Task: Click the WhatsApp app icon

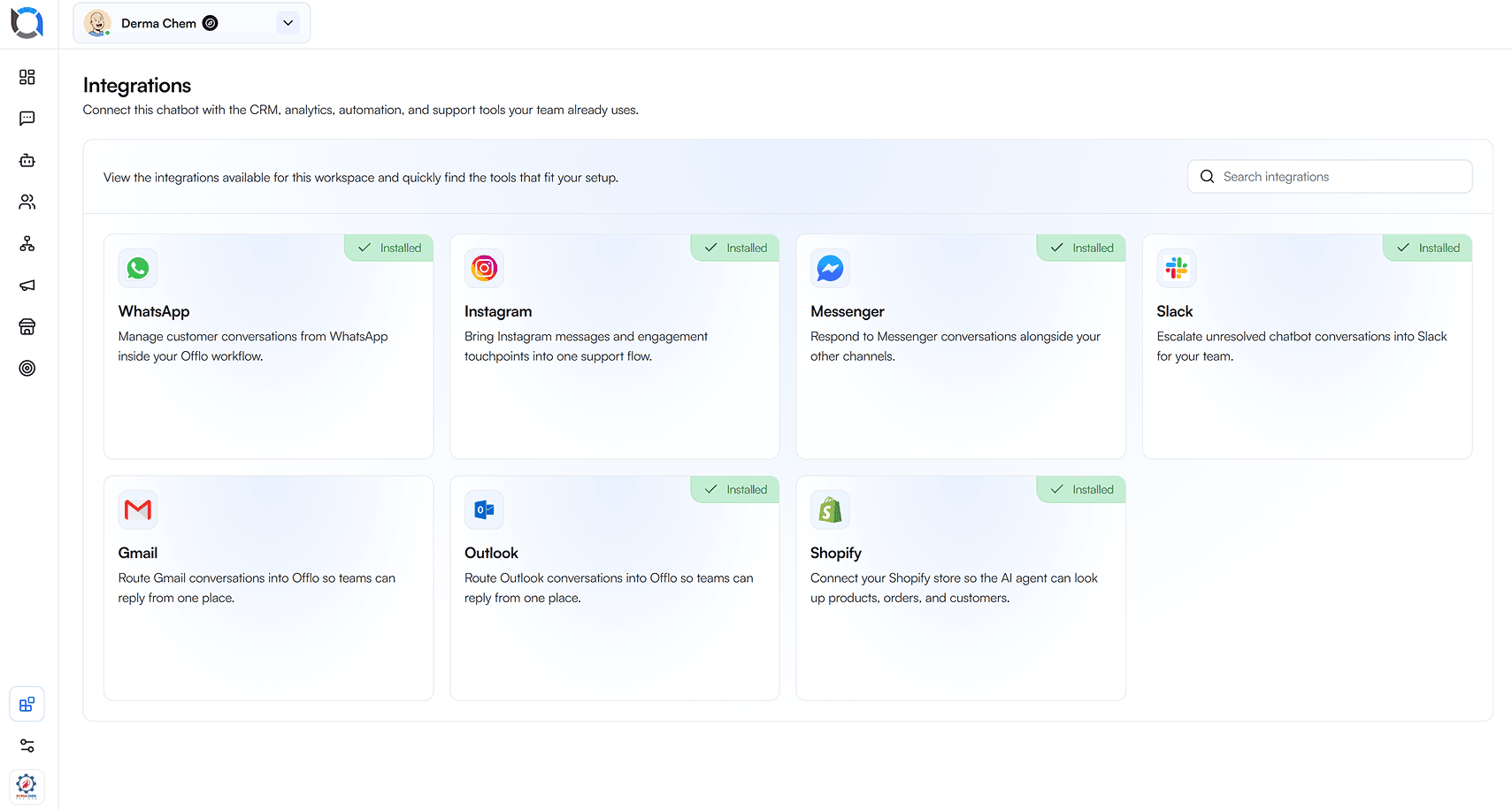Action: click(x=138, y=268)
